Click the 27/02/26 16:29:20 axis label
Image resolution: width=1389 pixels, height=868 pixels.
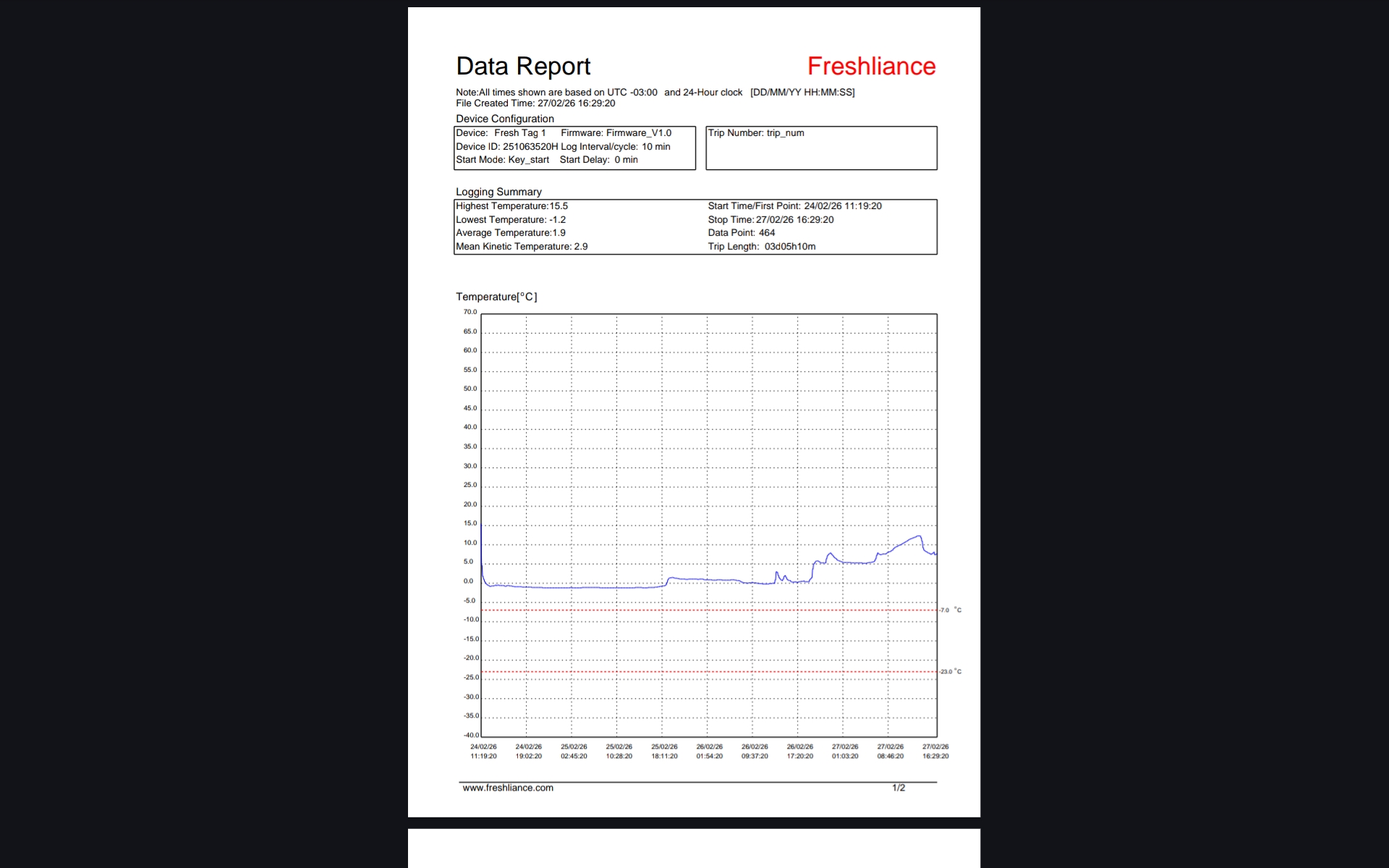point(935,752)
